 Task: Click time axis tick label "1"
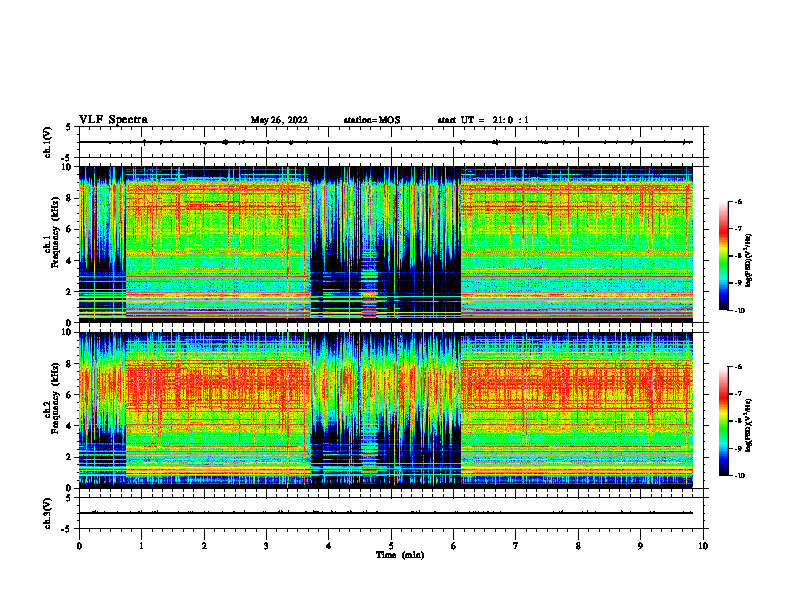[x=142, y=546]
